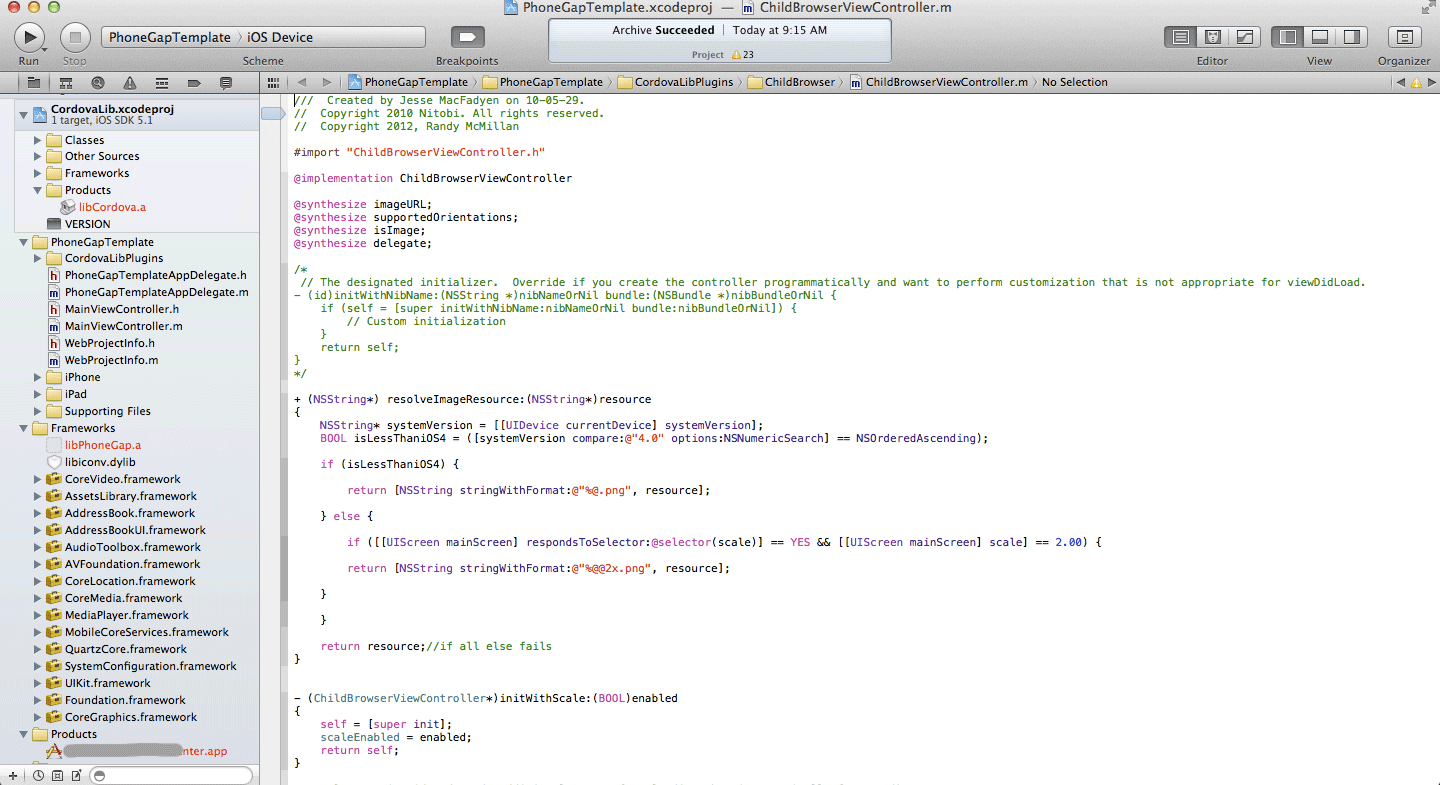Open the Symbol navigator tab

[x=65, y=83]
